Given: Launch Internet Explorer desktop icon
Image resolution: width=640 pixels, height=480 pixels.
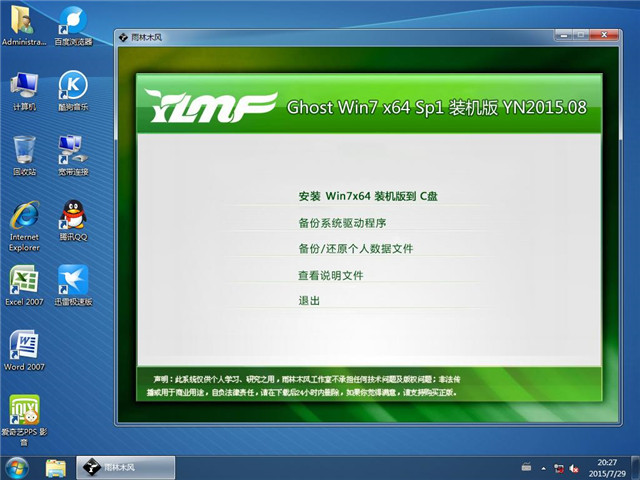Looking at the screenshot, I should [24, 227].
